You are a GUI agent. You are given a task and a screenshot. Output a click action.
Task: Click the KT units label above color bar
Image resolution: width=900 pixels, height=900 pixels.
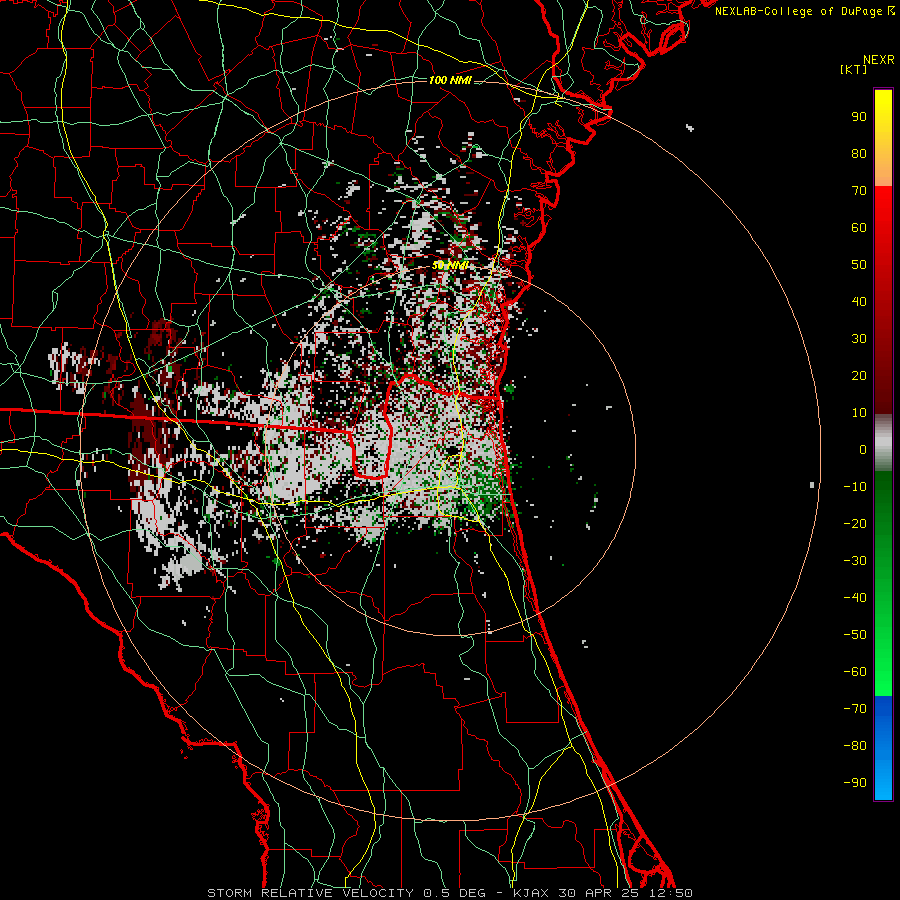click(854, 69)
